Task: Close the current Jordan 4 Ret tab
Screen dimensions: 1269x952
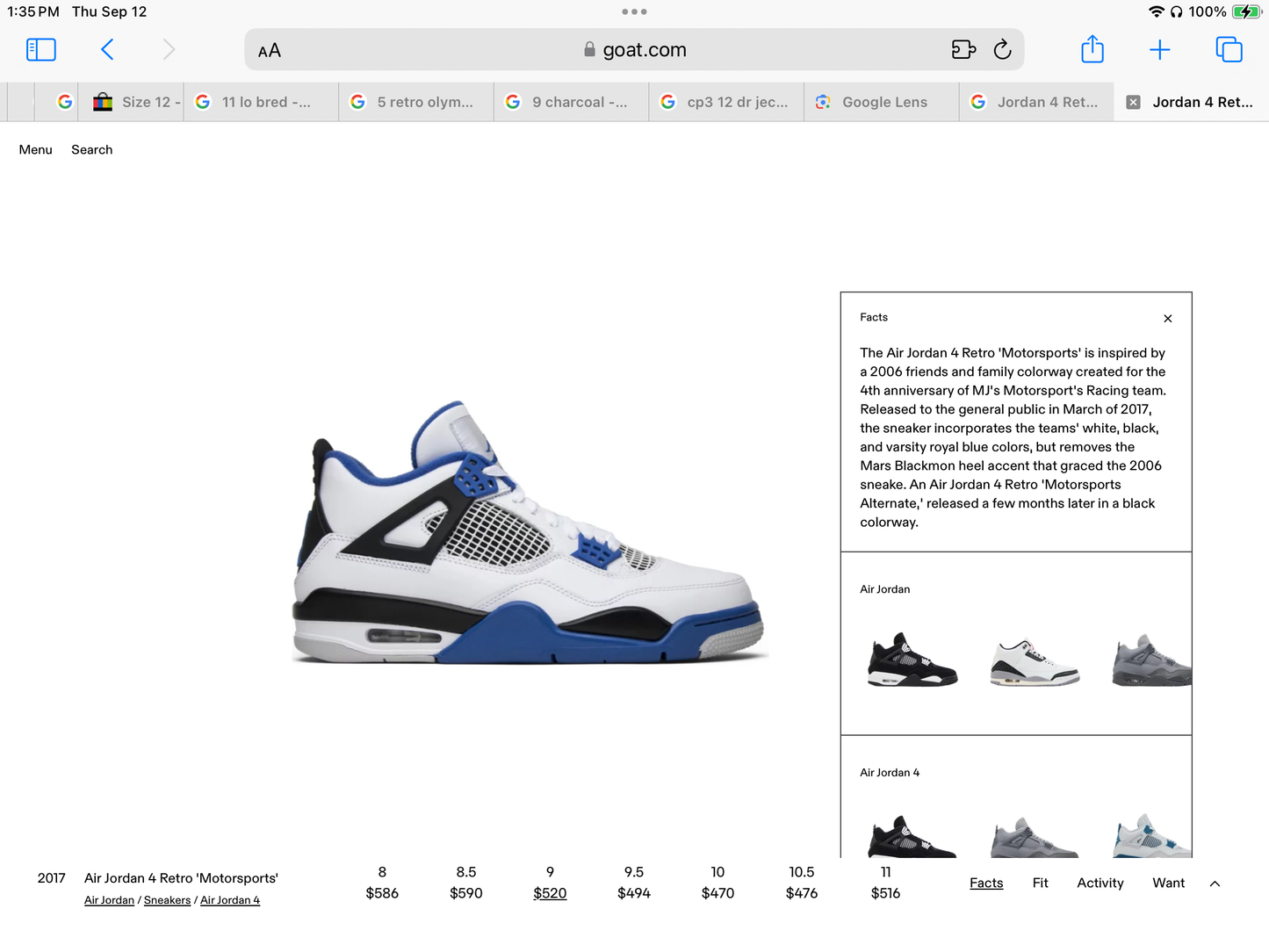Action: [x=1134, y=102]
